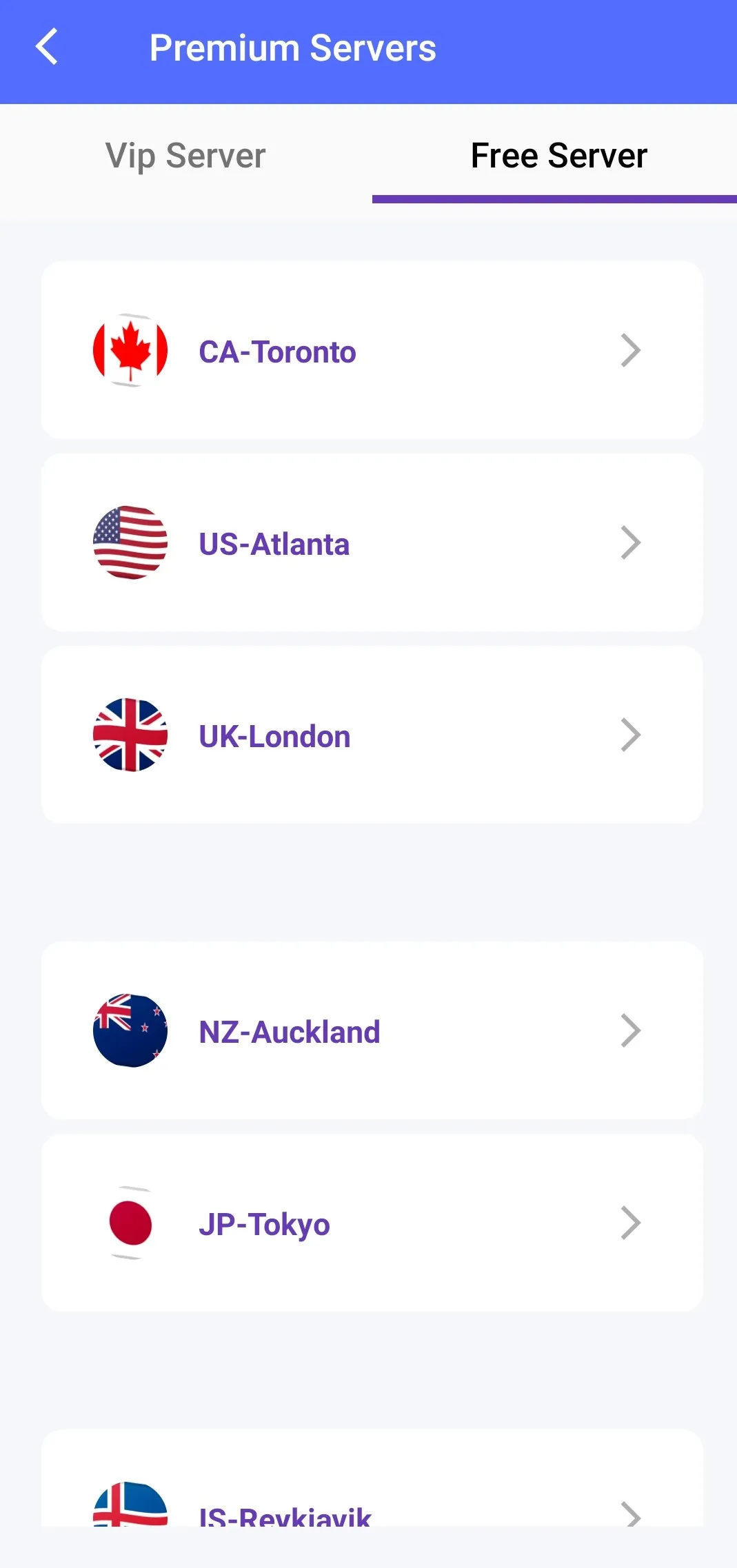Select the Canada flag icon

pos(130,350)
